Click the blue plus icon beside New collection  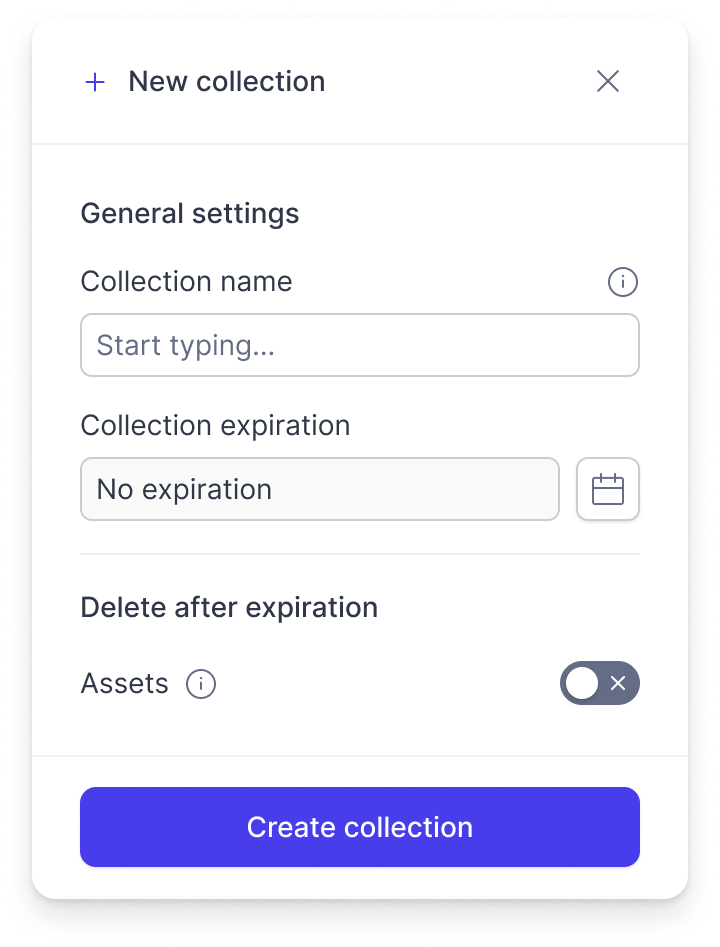(95, 82)
